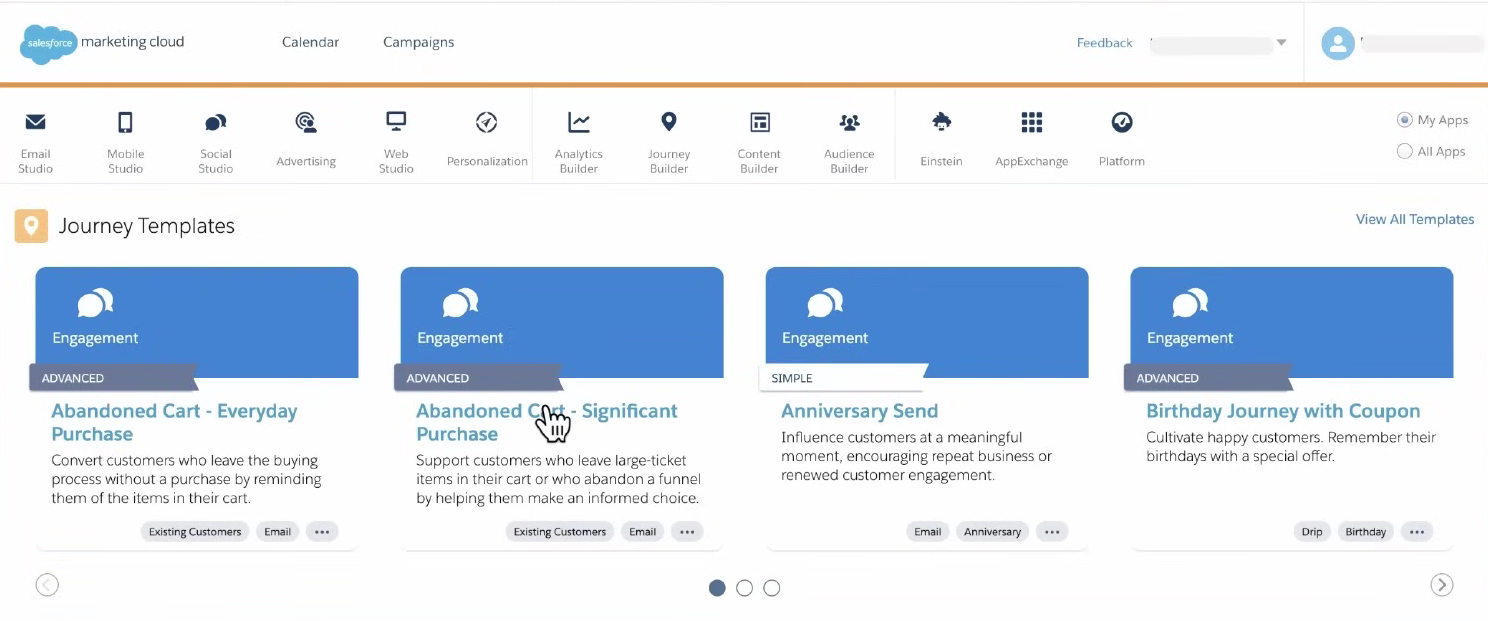
Task: Expand more tags on Birthday Journey card
Action: click(x=1417, y=532)
